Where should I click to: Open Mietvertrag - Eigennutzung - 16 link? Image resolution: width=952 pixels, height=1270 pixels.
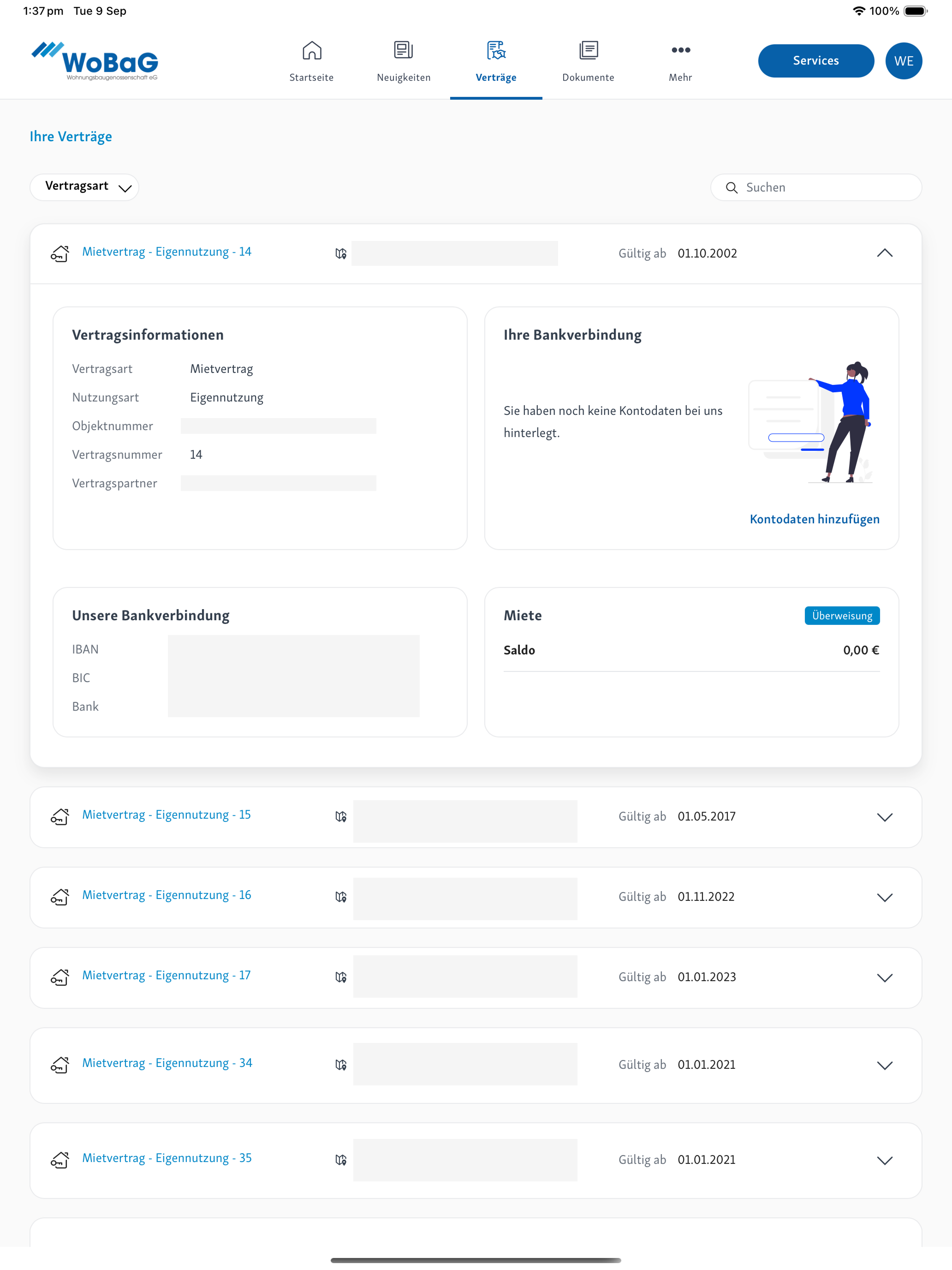[x=167, y=895]
